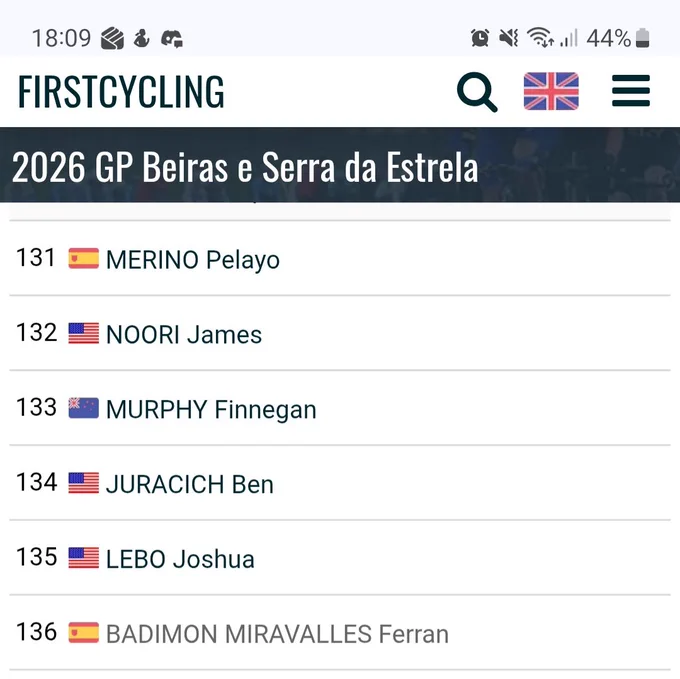Image resolution: width=680 pixels, height=679 pixels.
Task: Tap US flag beside LEBO Joshua
Action: (x=84, y=558)
